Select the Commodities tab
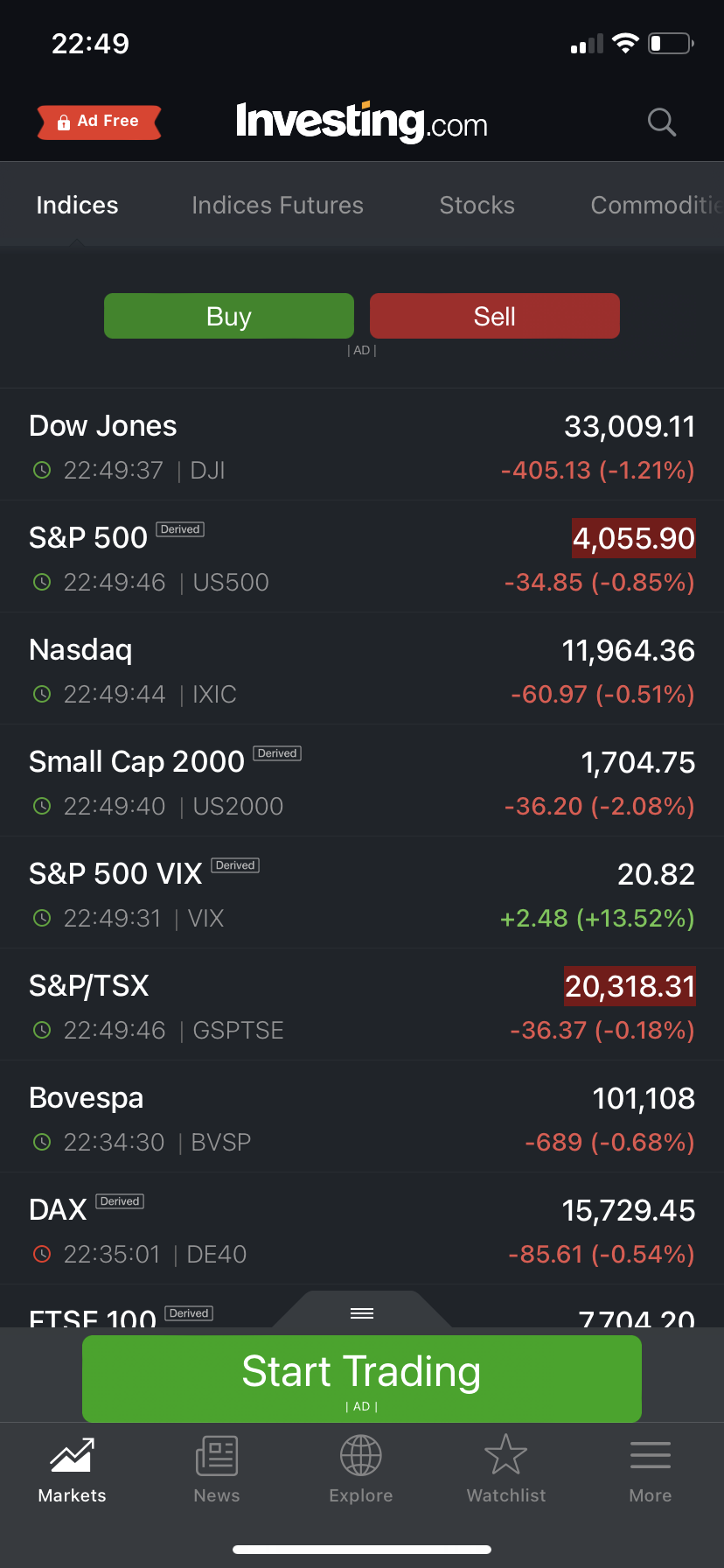Image resolution: width=724 pixels, height=1568 pixels. (x=656, y=206)
